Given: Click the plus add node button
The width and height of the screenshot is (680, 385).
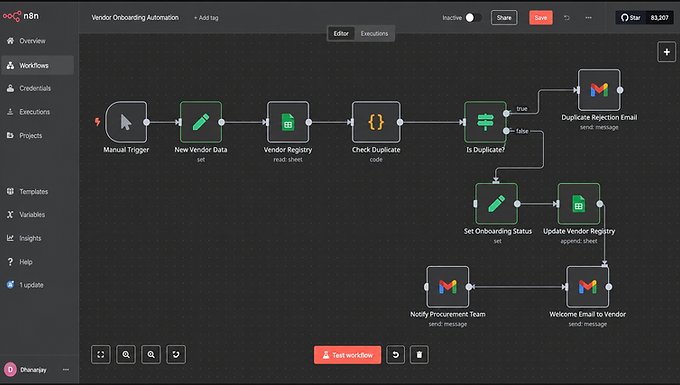Looking at the screenshot, I should pos(667,52).
